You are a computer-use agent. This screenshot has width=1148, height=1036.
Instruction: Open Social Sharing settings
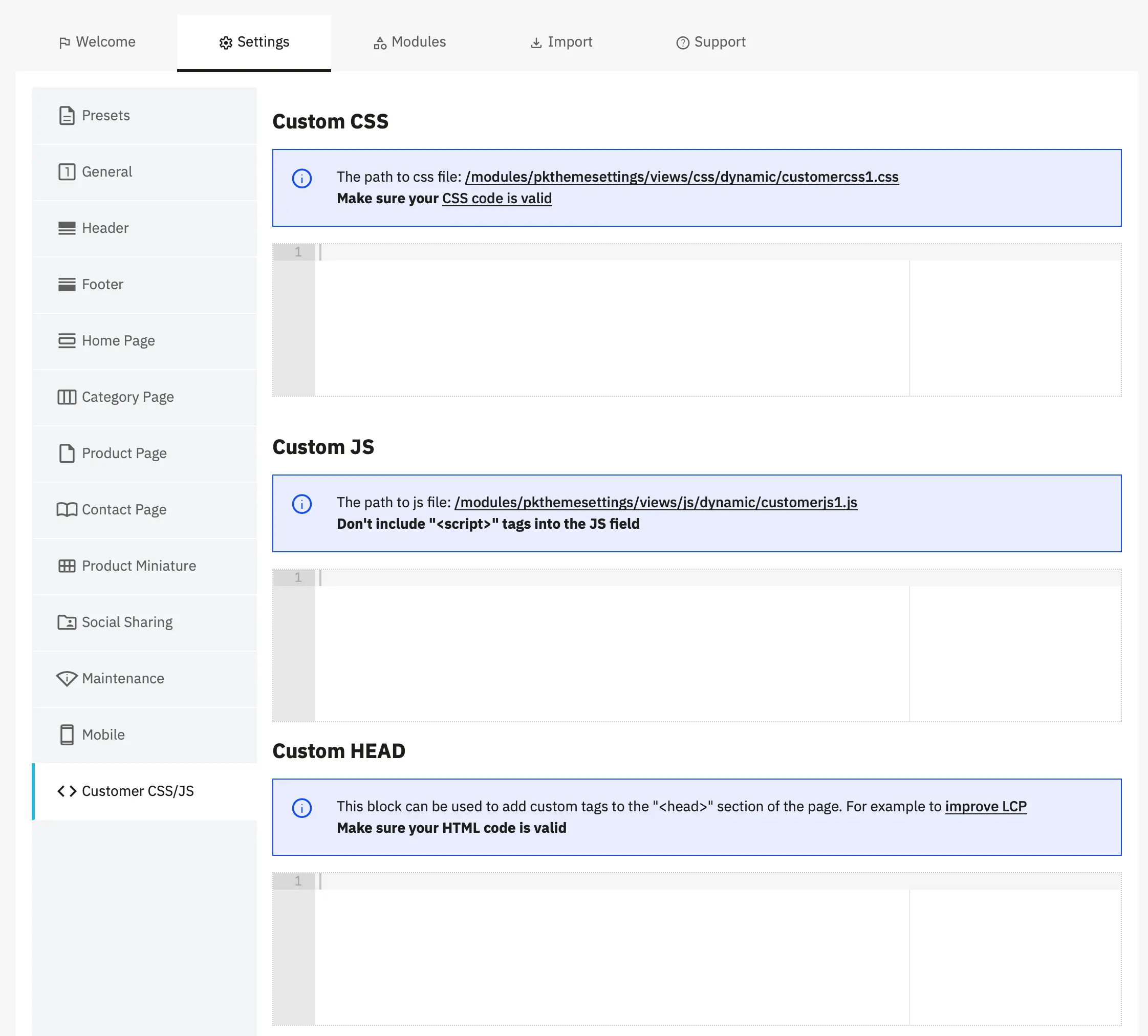coord(144,622)
